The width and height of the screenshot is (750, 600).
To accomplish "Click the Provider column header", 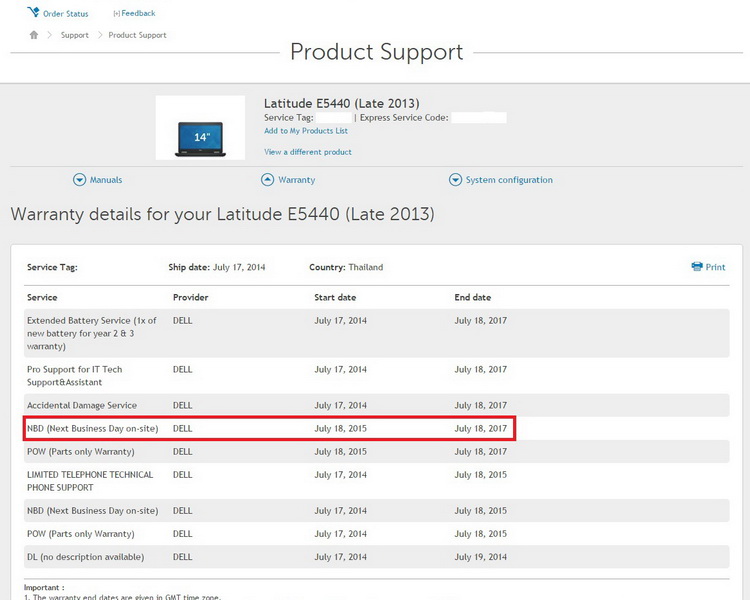I will [190, 297].
